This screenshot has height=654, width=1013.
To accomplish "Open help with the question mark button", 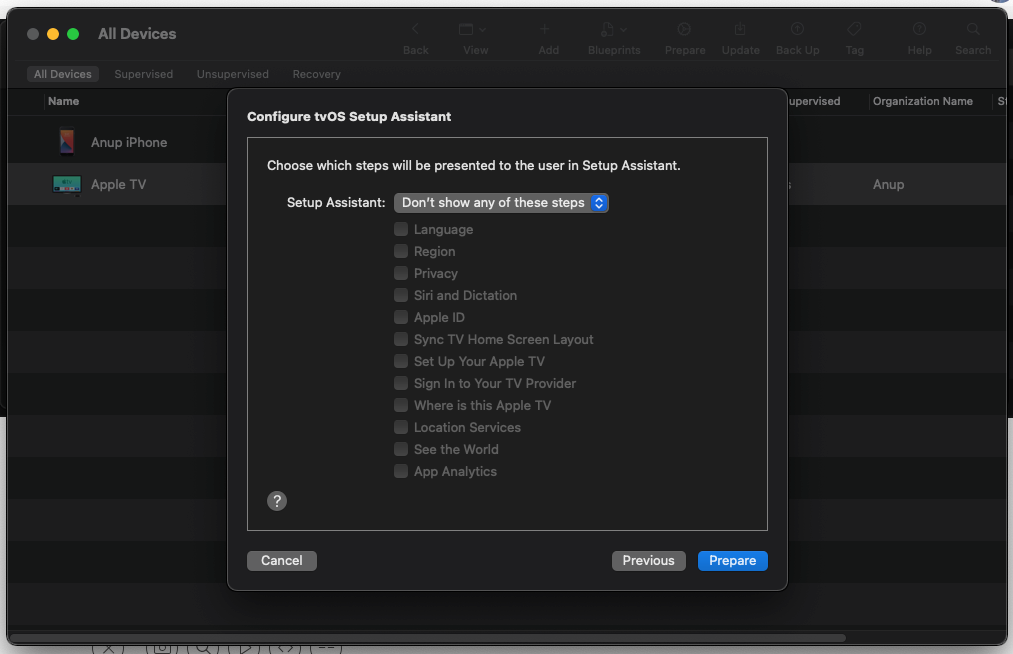I will pos(277,501).
